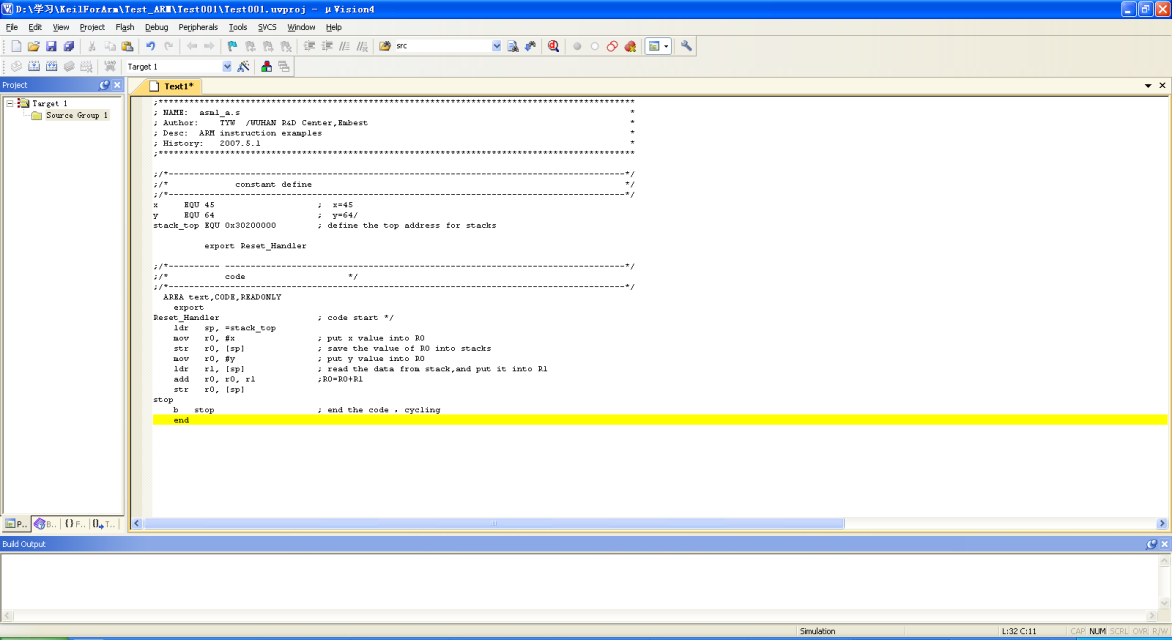Screen dimensions: 1172x640
Task: Save the current file via Save icon
Action: click(51, 46)
